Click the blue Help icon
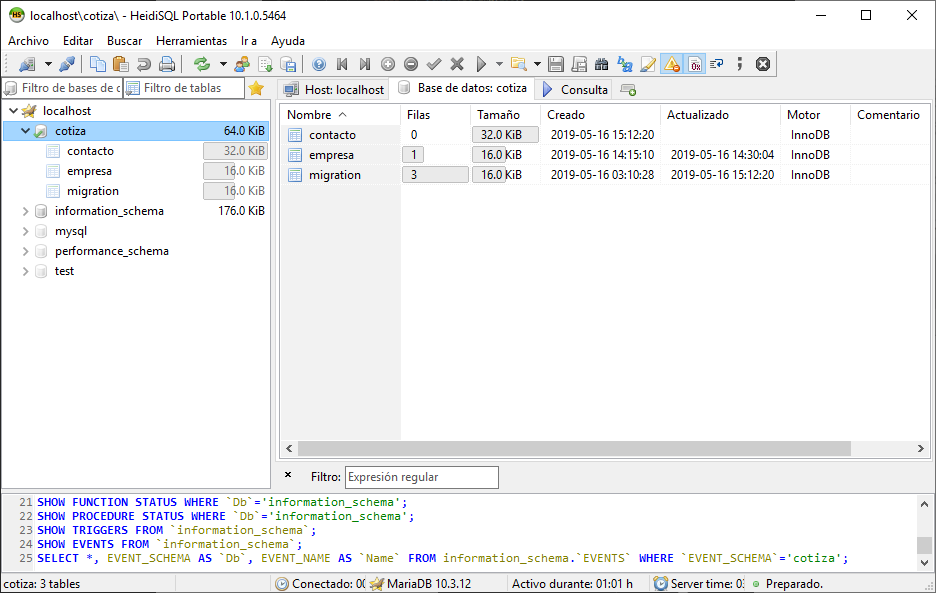Screen dimensions: 936x593 click(319, 64)
